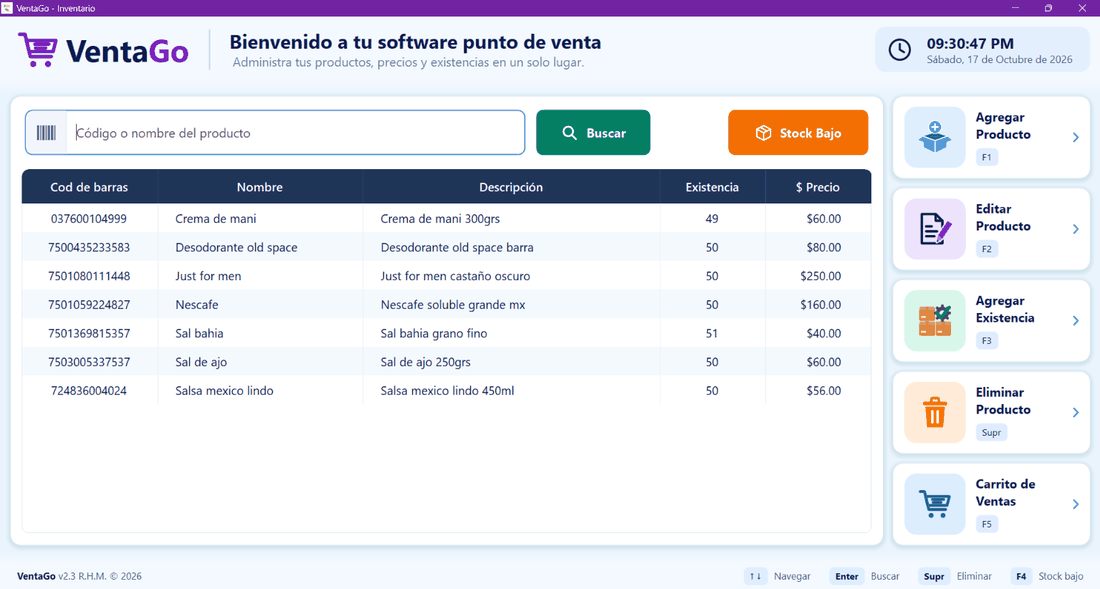This screenshot has width=1100, height=589.
Task: Open Agregar Producto via its chevron arrow
Action: click(1075, 137)
